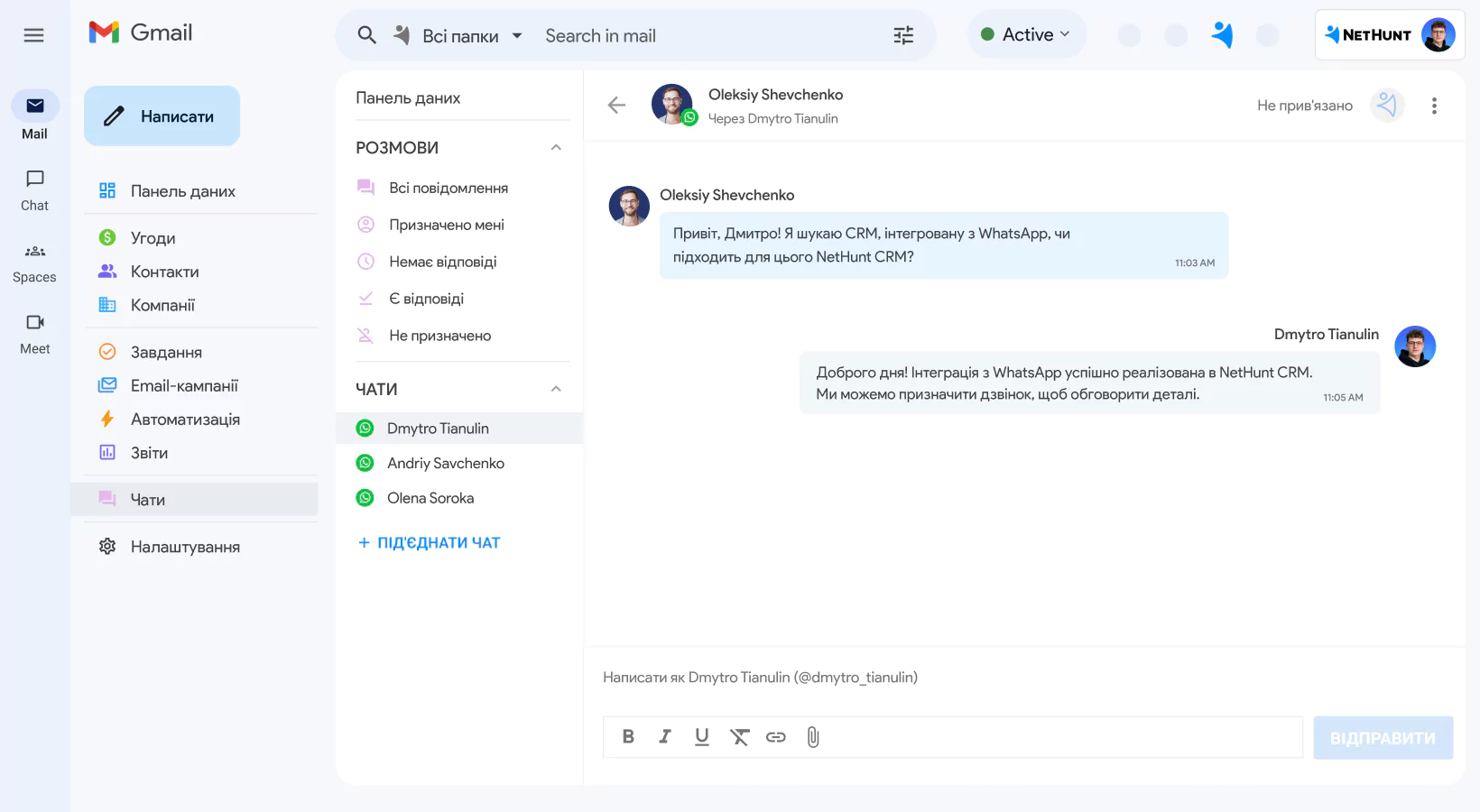Image resolution: width=1480 pixels, height=812 pixels.
Task: Click Панель даних panel header
Action: 408,97
